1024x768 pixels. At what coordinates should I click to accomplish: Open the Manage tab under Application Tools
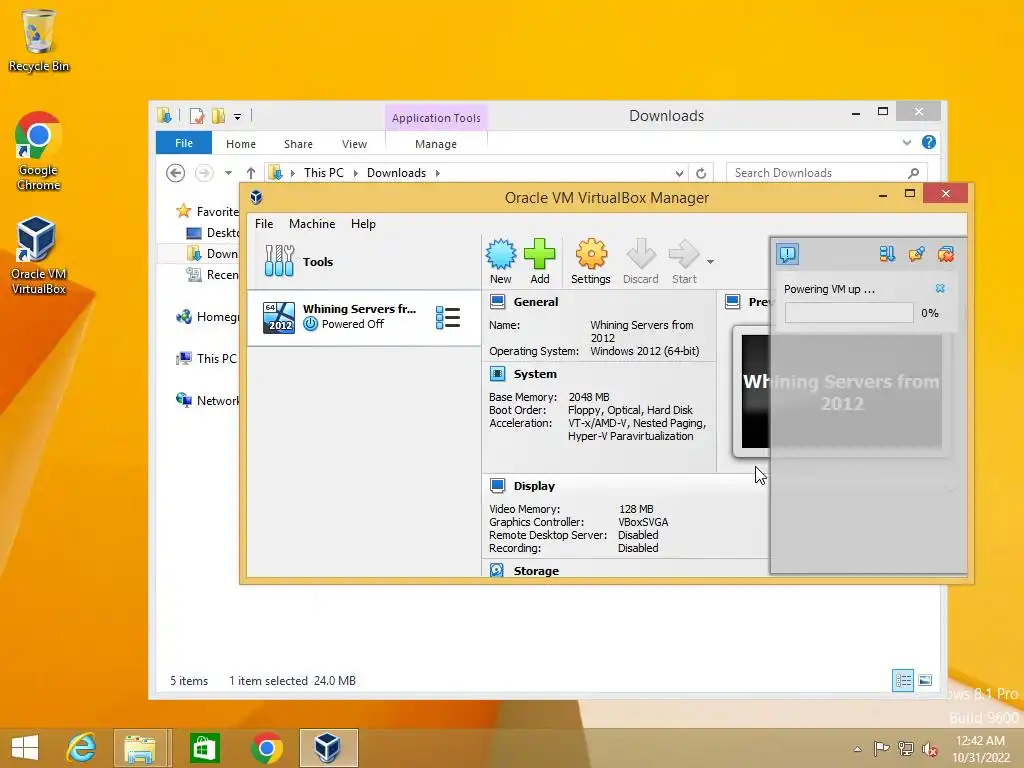click(436, 144)
